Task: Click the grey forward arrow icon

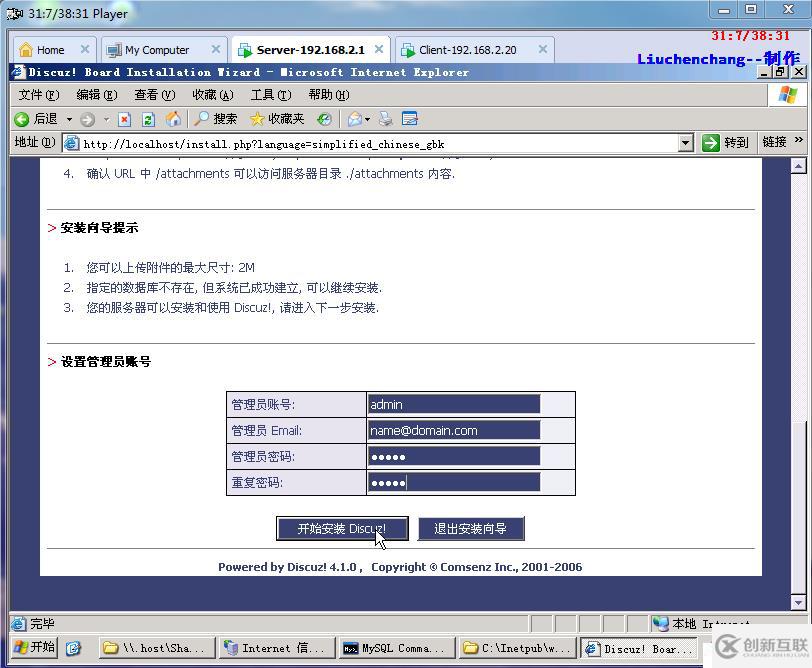Action: pyautogui.click(x=88, y=120)
